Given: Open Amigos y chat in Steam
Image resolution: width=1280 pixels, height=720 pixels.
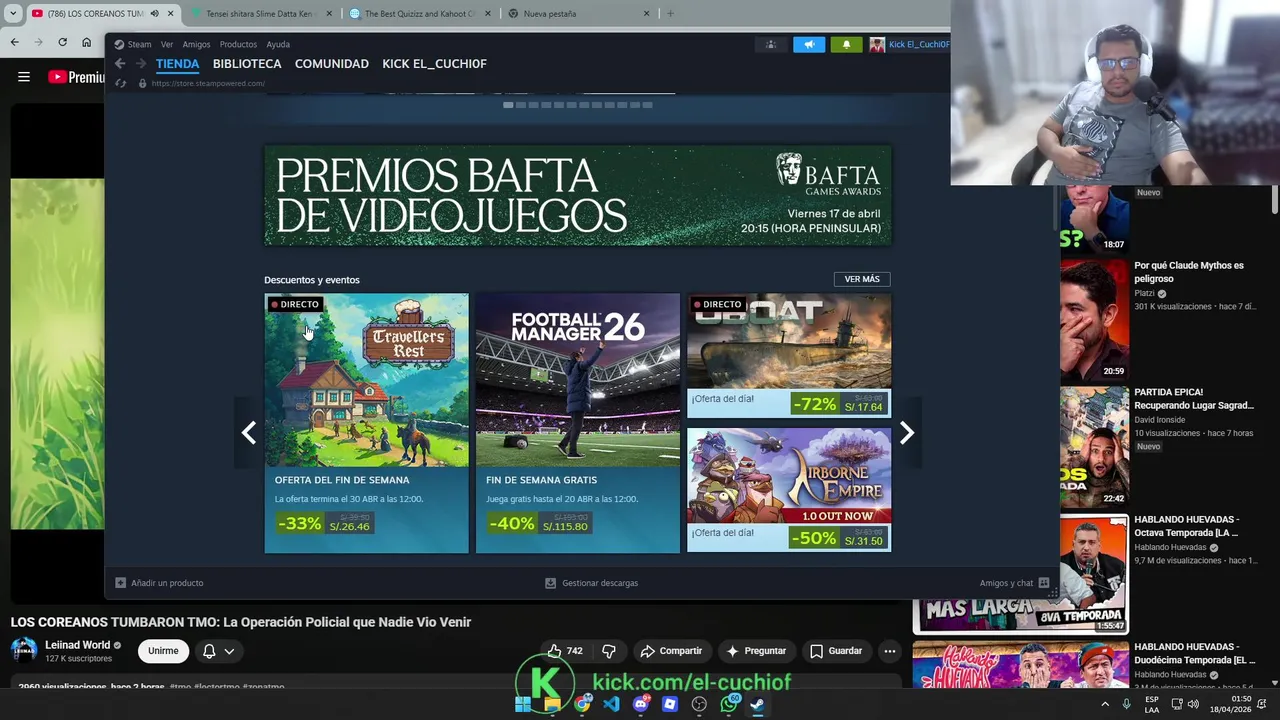Looking at the screenshot, I should 1014,583.
